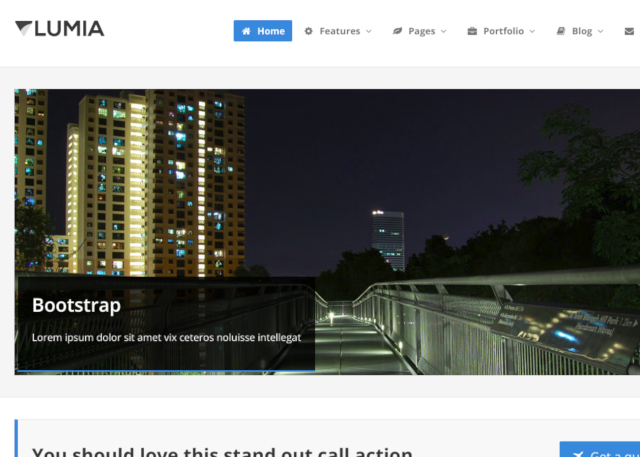
Task: Click the Lorem ipsum caption text
Action: 167,337
